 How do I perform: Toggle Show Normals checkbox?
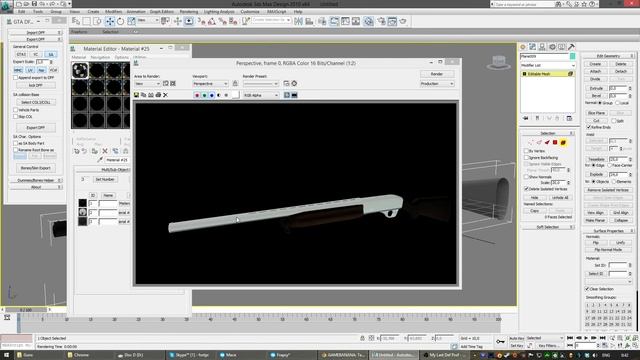(527, 177)
